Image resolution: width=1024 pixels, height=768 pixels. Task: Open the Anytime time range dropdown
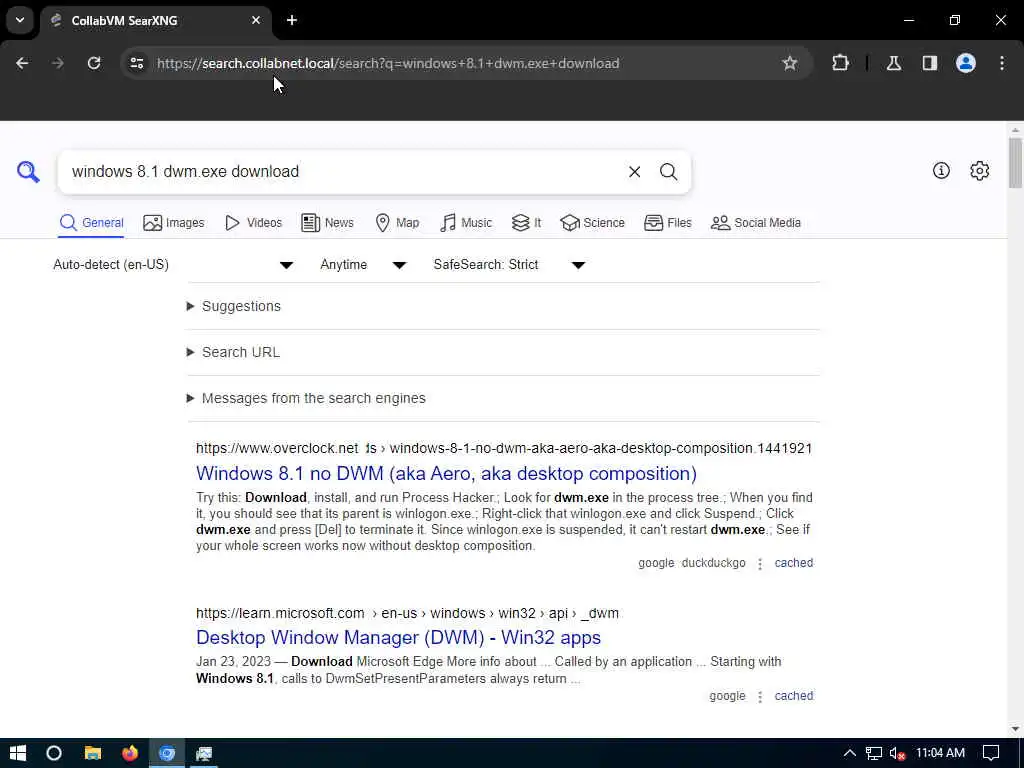(x=363, y=264)
